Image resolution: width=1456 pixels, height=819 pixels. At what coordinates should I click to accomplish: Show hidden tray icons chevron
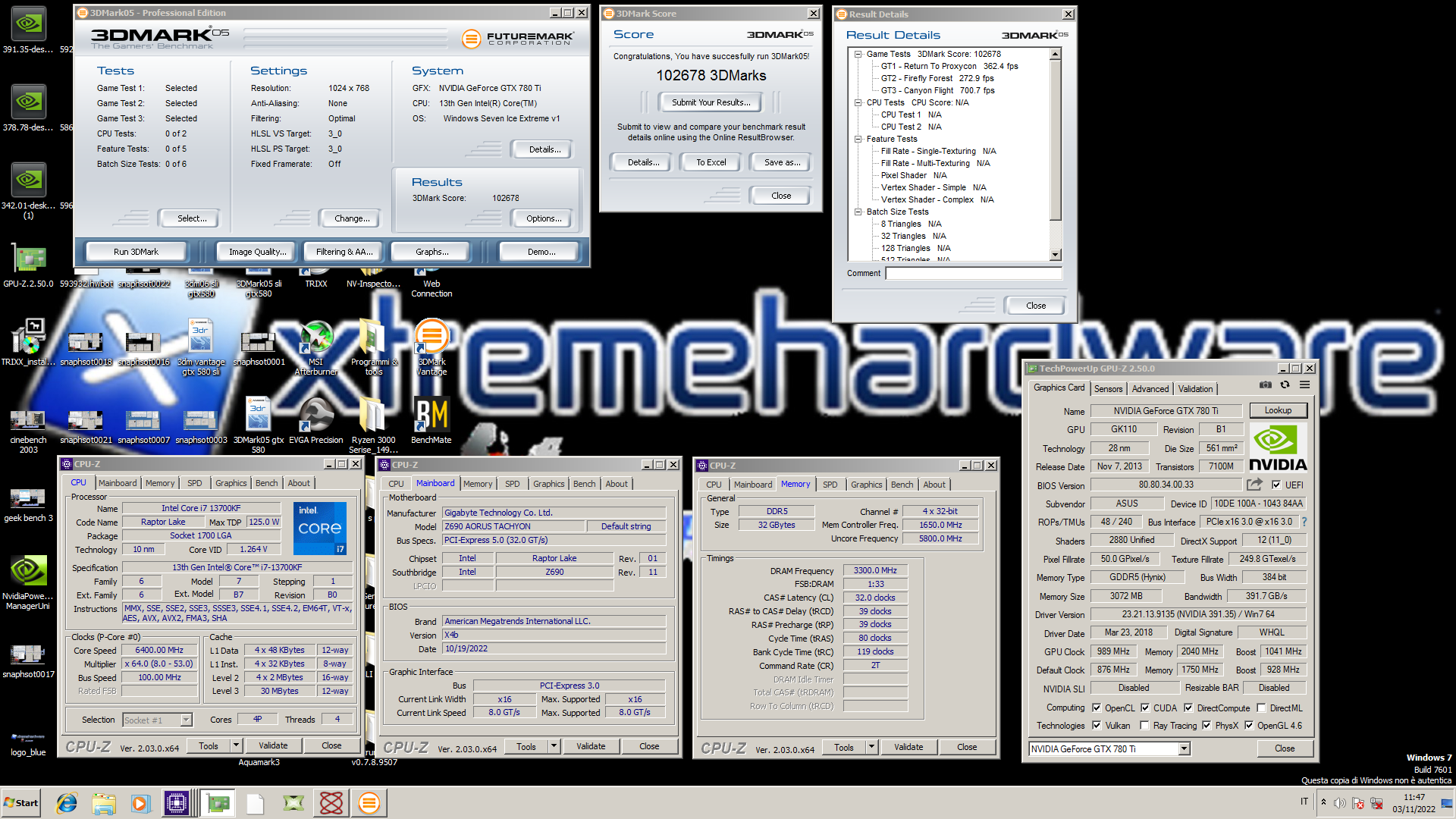pyautogui.click(x=1323, y=802)
